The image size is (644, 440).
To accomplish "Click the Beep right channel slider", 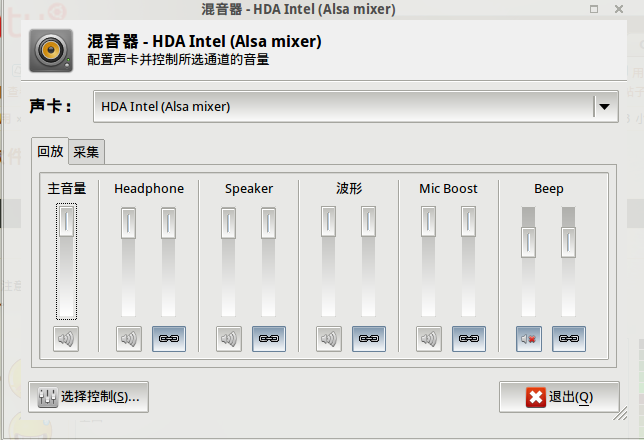I will (x=568, y=242).
